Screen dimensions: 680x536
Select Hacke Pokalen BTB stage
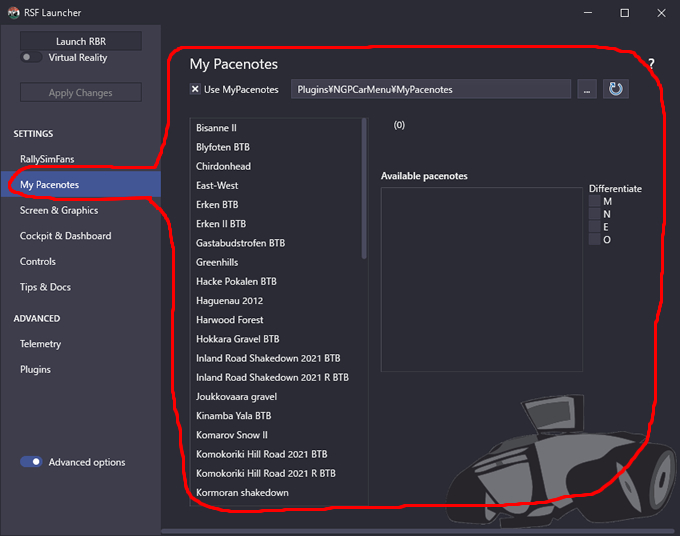click(275, 281)
